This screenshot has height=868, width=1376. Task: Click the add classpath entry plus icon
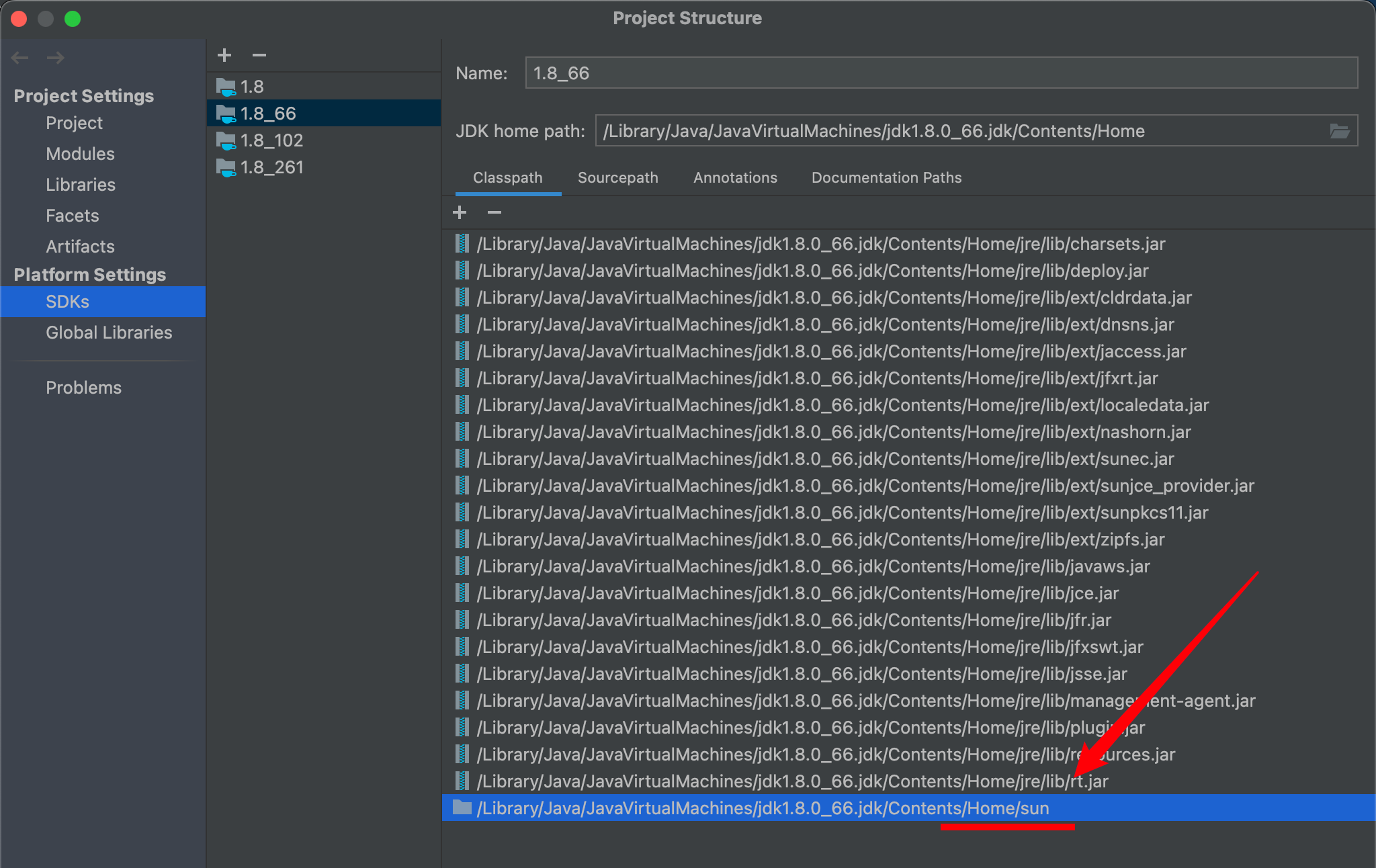460,212
